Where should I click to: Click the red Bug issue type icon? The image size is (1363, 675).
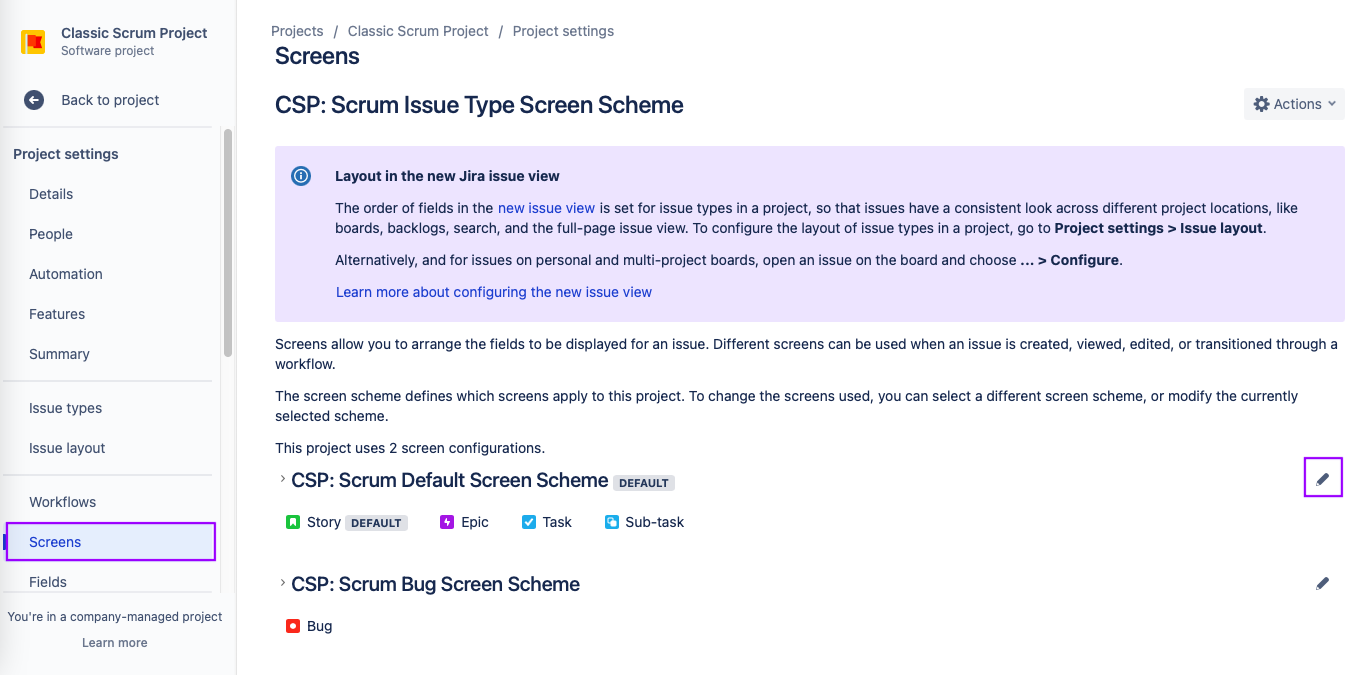click(293, 626)
